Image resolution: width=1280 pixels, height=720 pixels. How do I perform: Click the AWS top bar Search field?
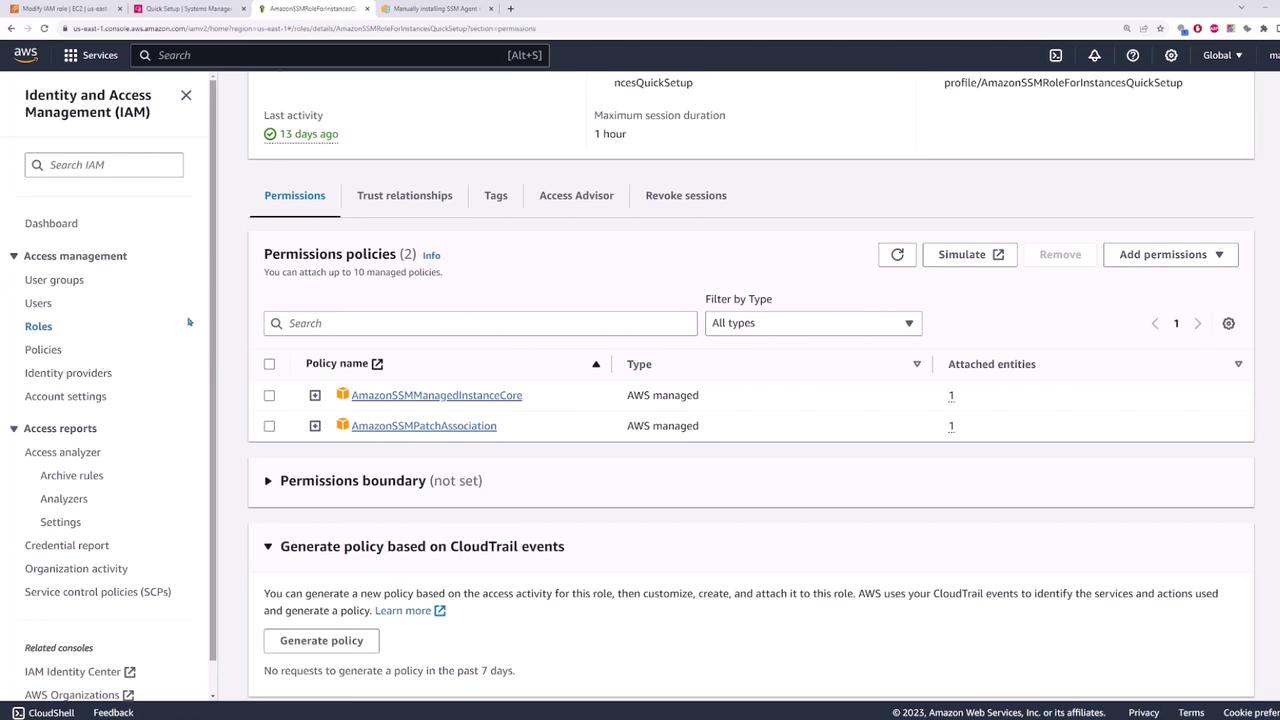coord(339,55)
